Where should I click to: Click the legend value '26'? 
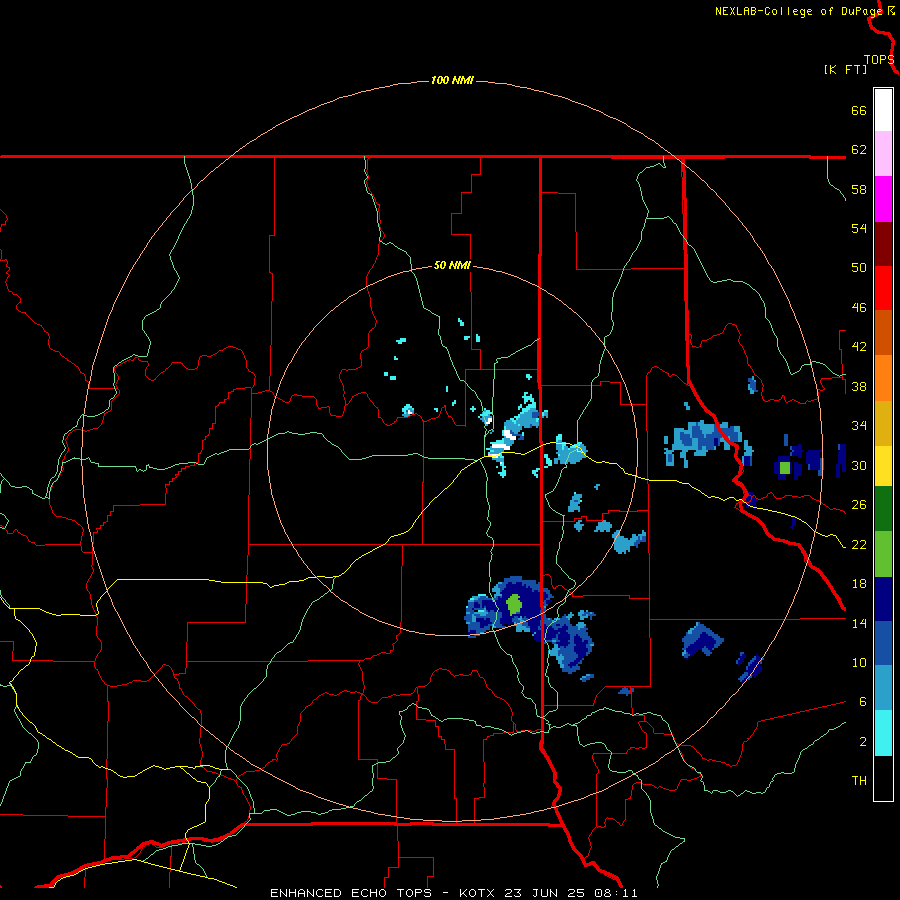859,505
